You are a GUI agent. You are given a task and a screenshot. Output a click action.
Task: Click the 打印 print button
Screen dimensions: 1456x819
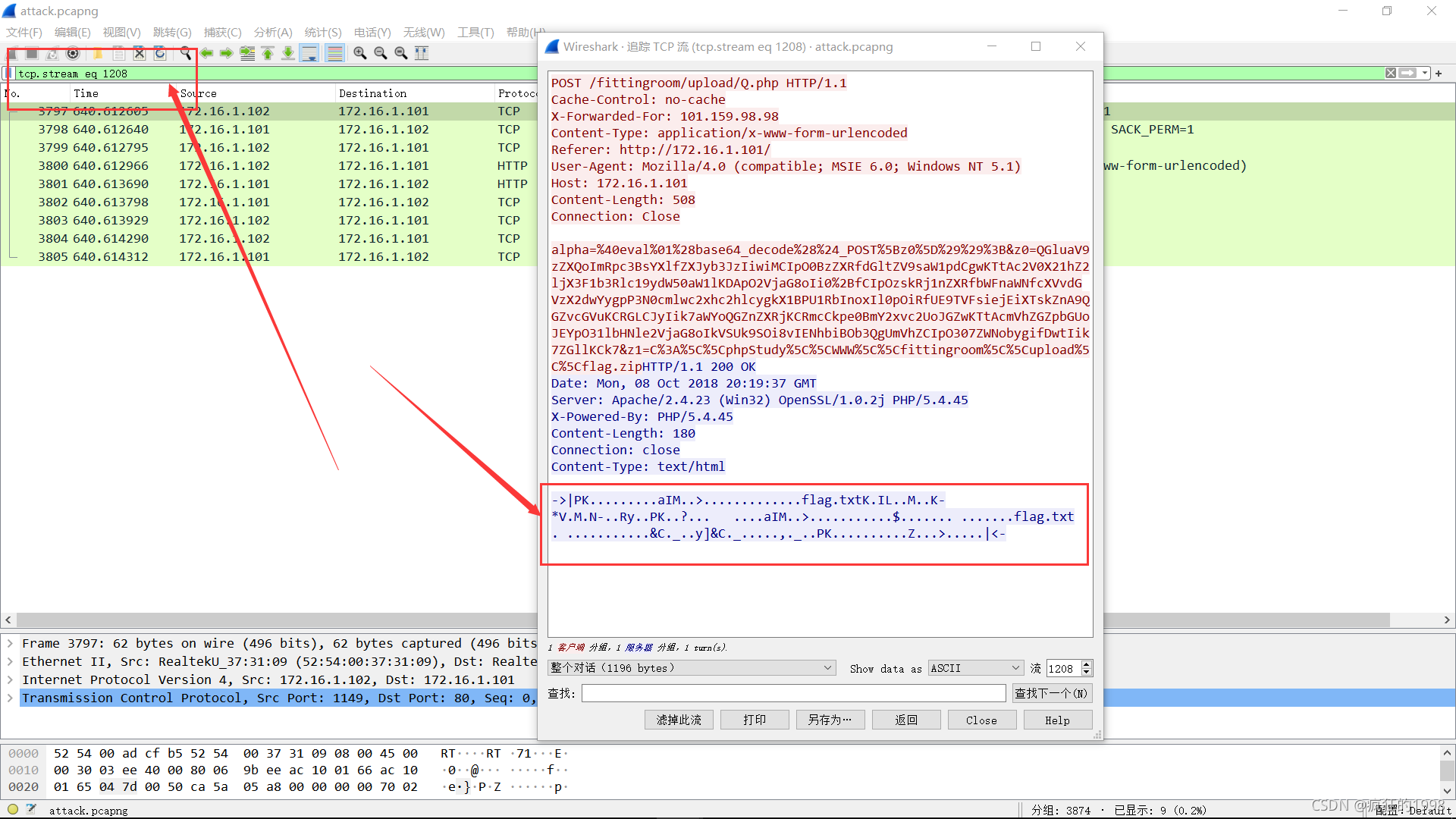point(755,720)
